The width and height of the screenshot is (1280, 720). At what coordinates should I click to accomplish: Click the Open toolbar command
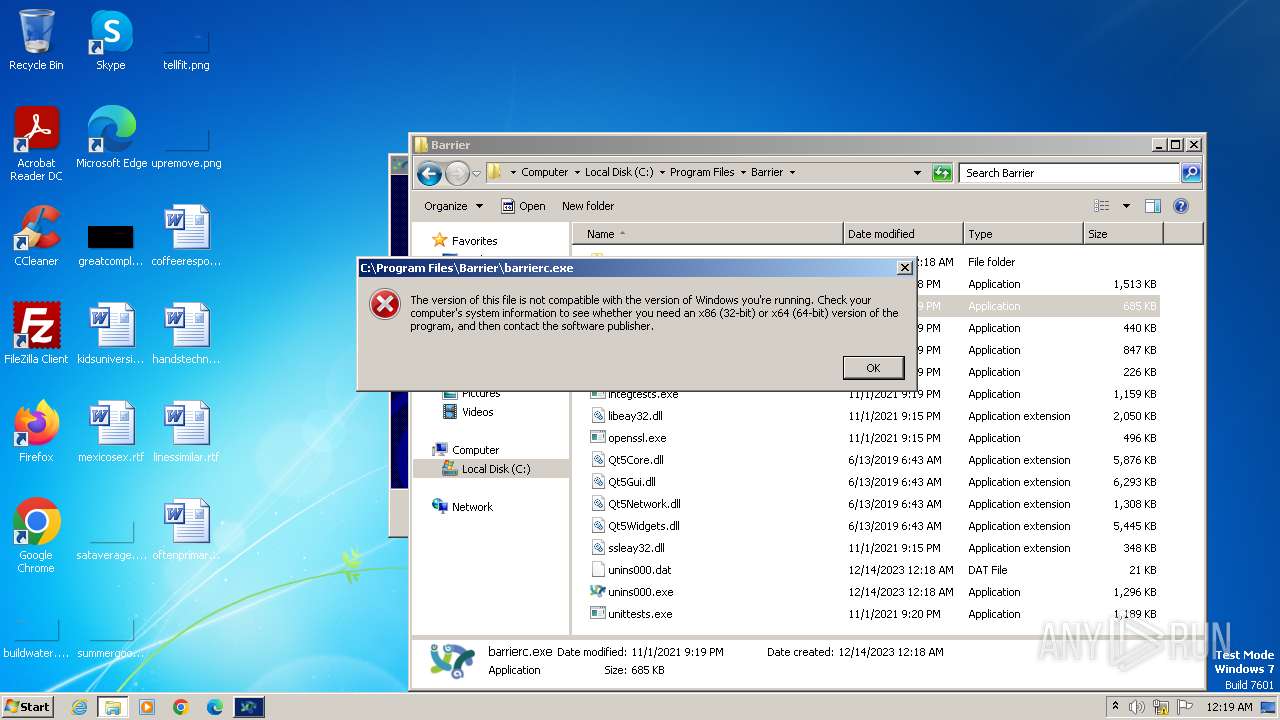point(523,206)
